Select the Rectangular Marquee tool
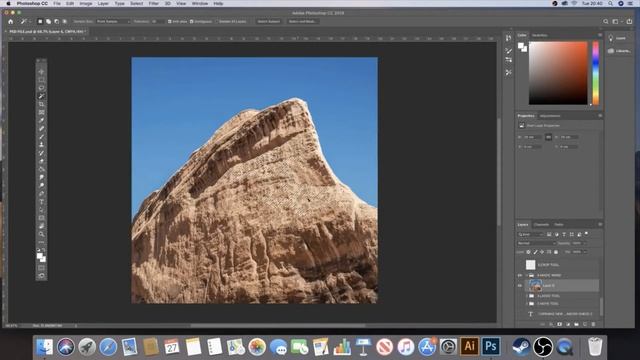640x360 pixels. (41, 80)
